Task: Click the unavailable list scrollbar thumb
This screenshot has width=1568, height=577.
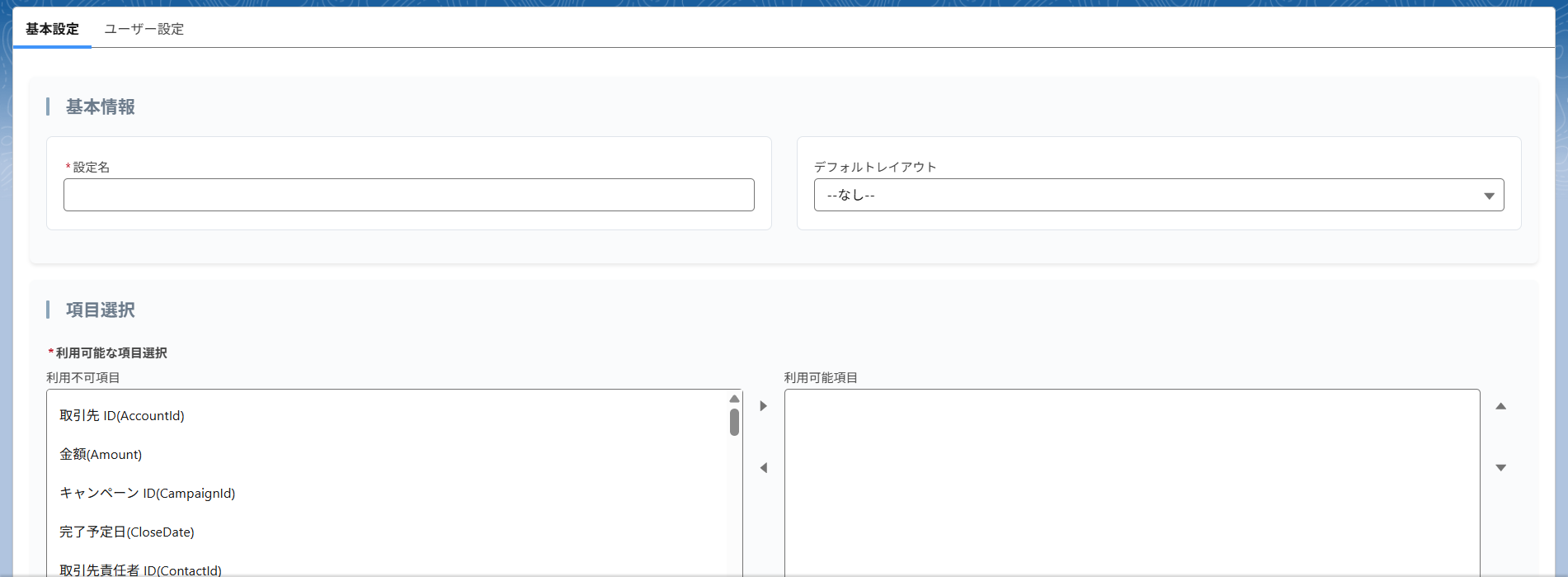Action: 734,423
